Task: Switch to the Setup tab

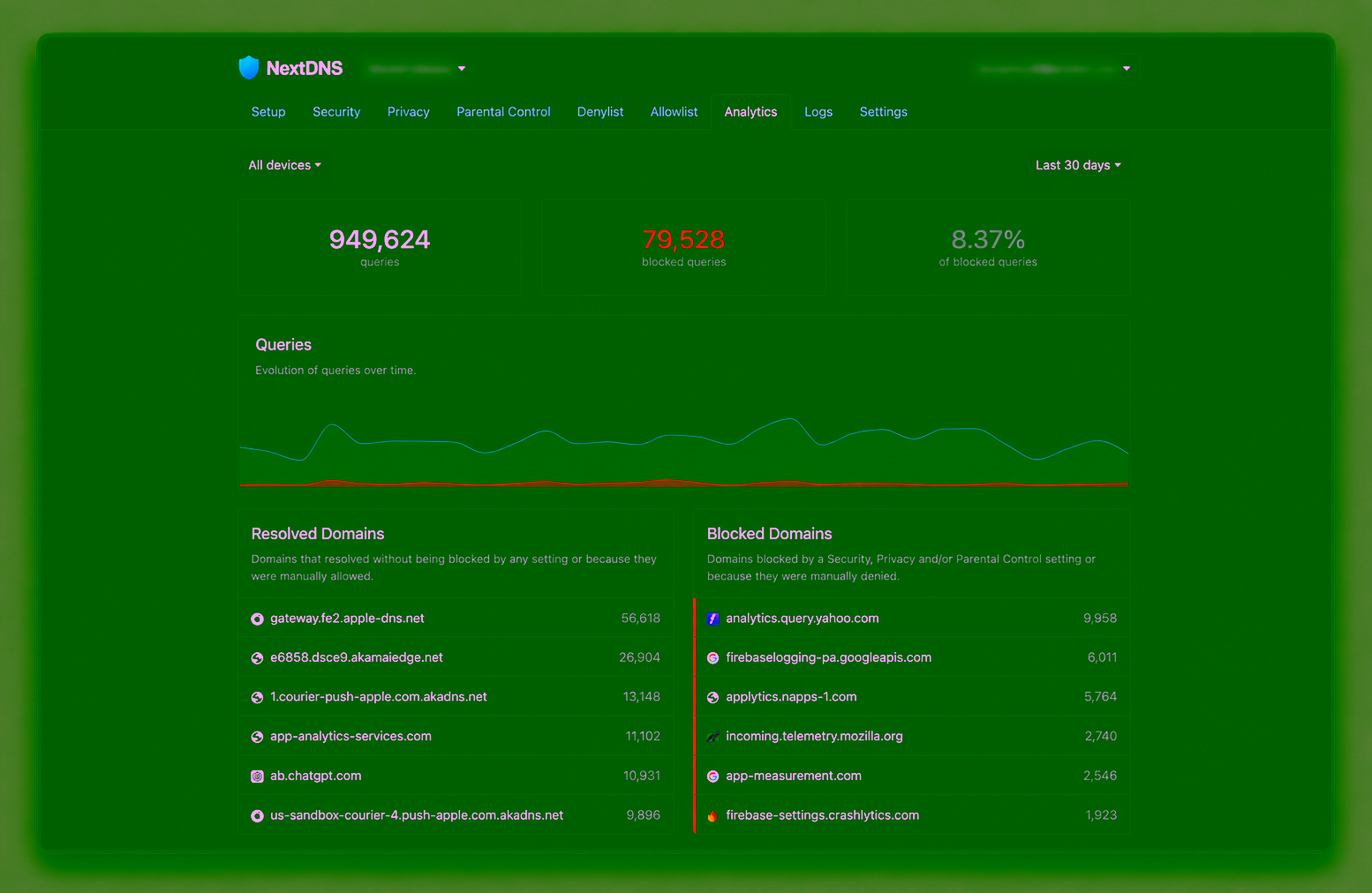Action: pyautogui.click(x=268, y=112)
